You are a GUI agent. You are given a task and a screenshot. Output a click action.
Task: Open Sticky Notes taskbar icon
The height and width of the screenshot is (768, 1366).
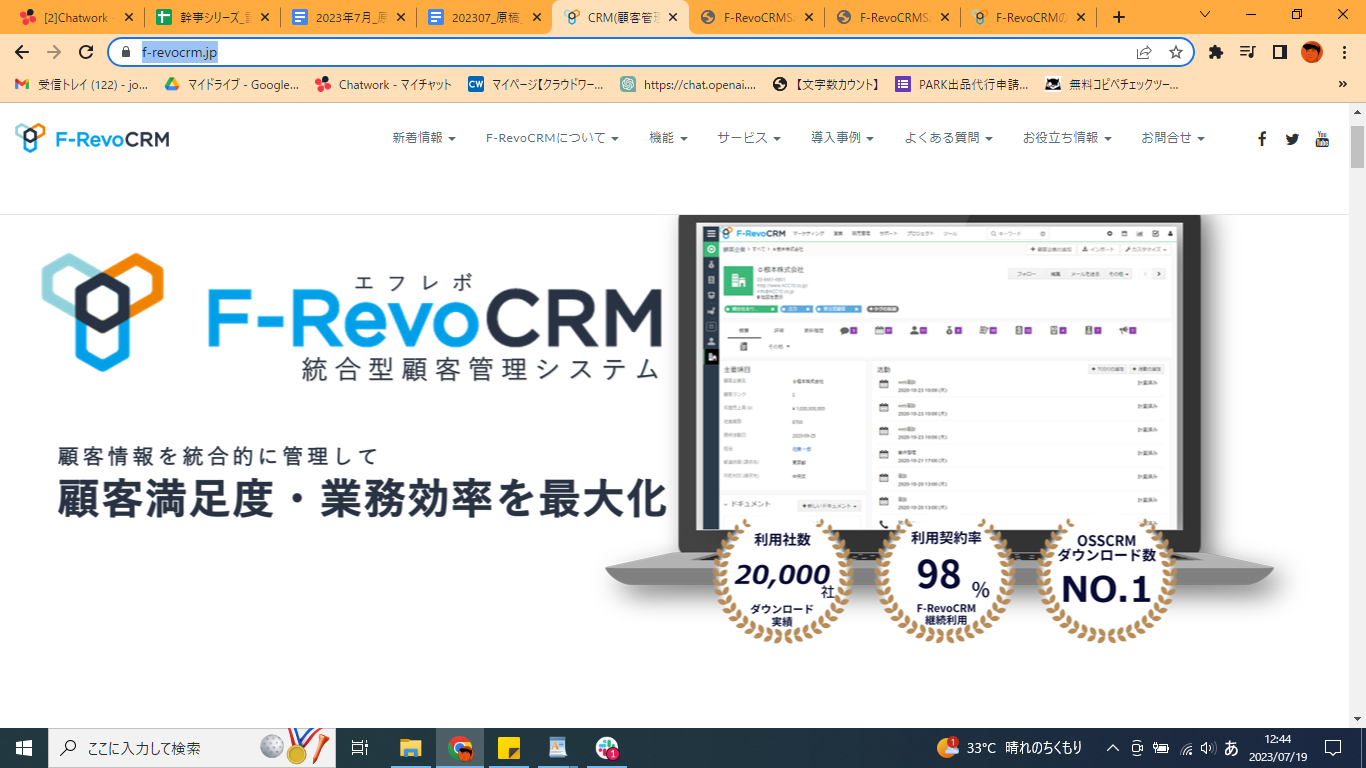click(x=509, y=747)
